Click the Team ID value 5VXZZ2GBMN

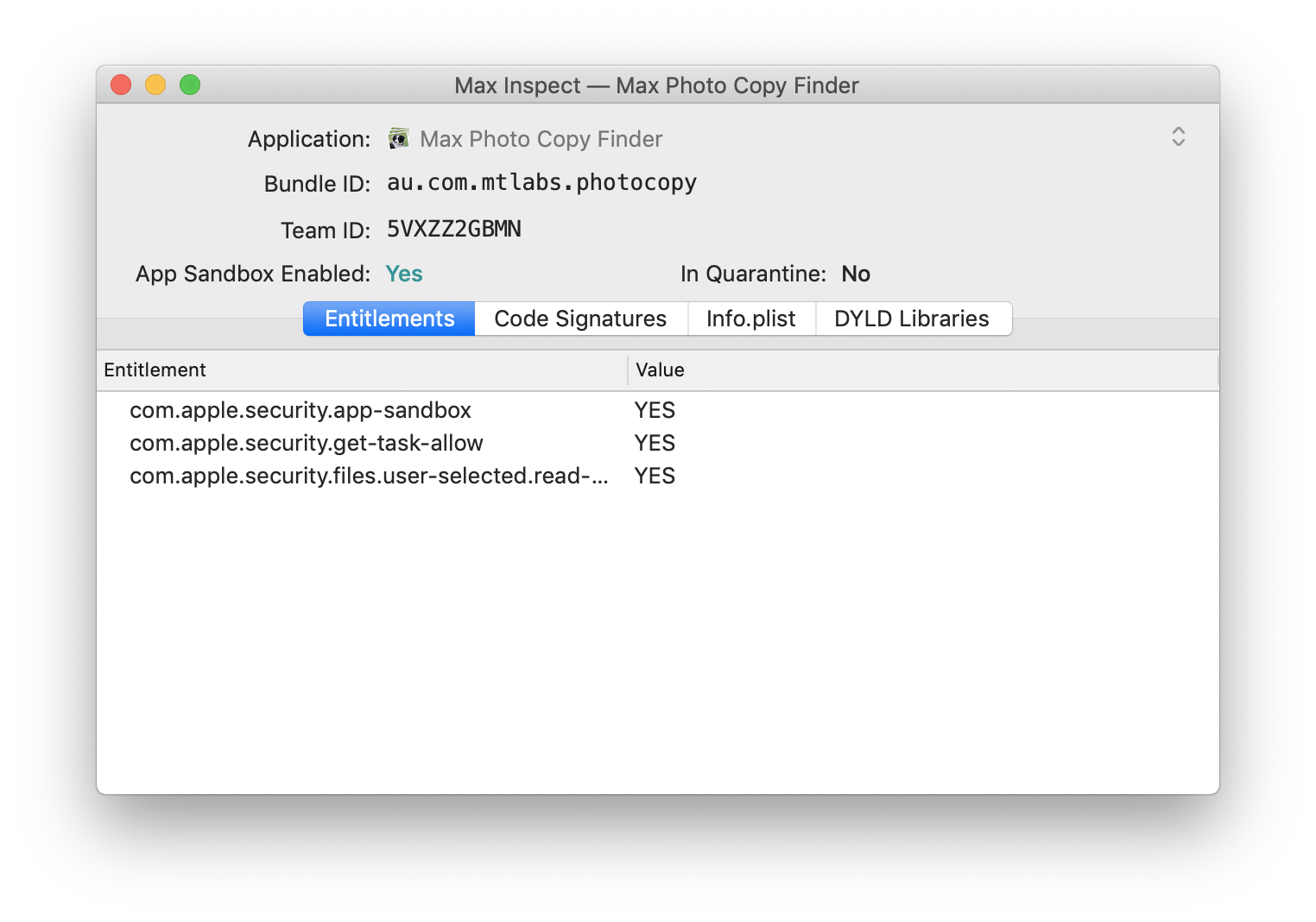point(453,229)
